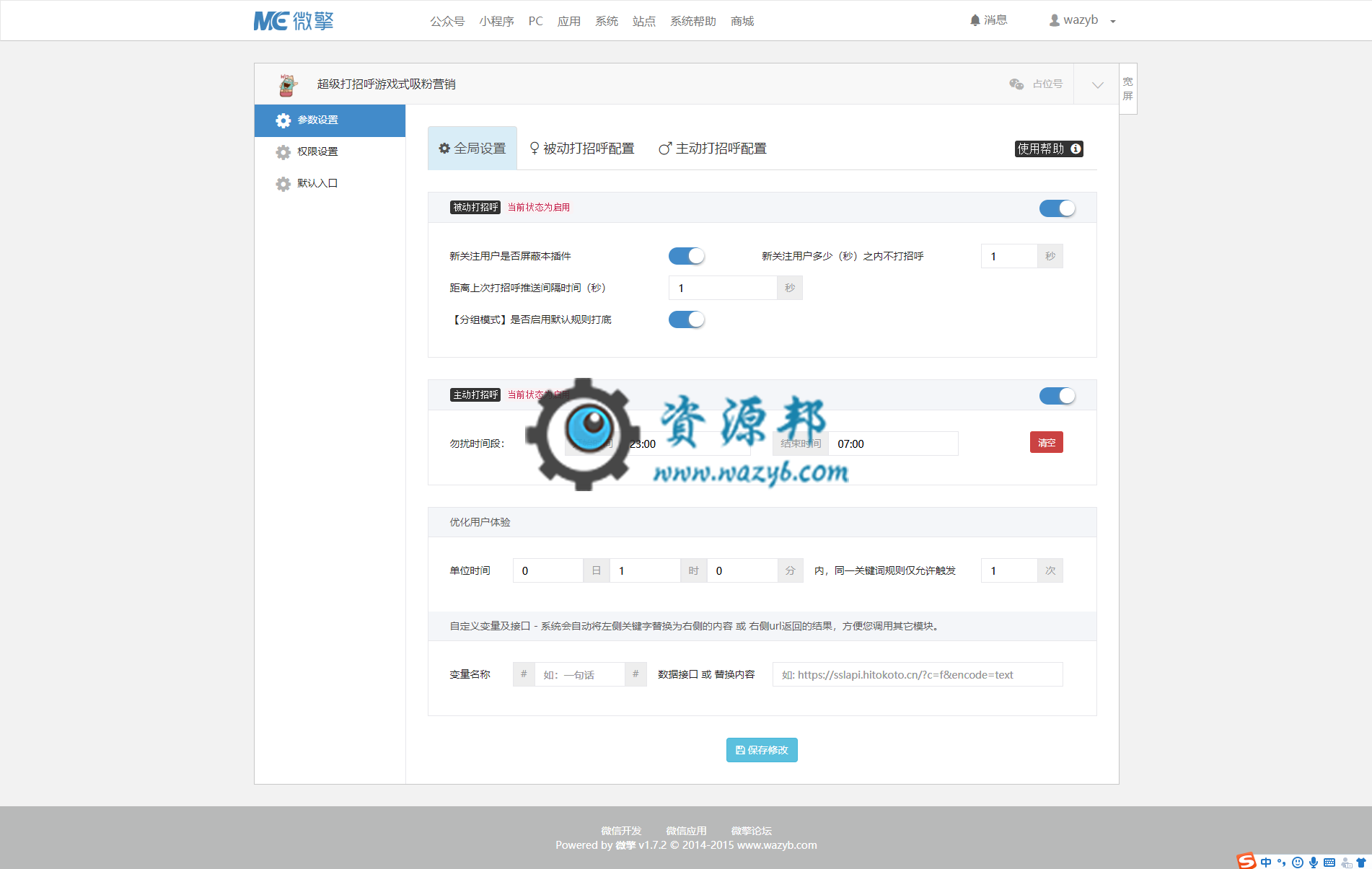Click the 新关注用户多少秒 input field
Image resolution: width=1372 pixels, height=869 pixels.
pyautogui.click(x=1009, y=256)
